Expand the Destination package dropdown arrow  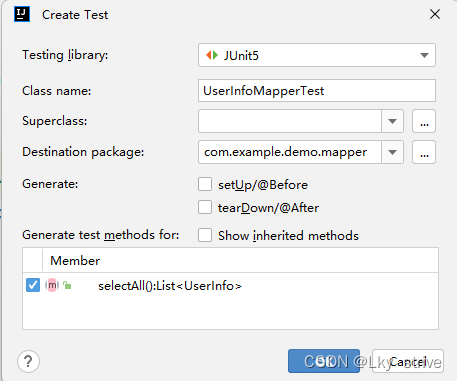click(393, 152)
